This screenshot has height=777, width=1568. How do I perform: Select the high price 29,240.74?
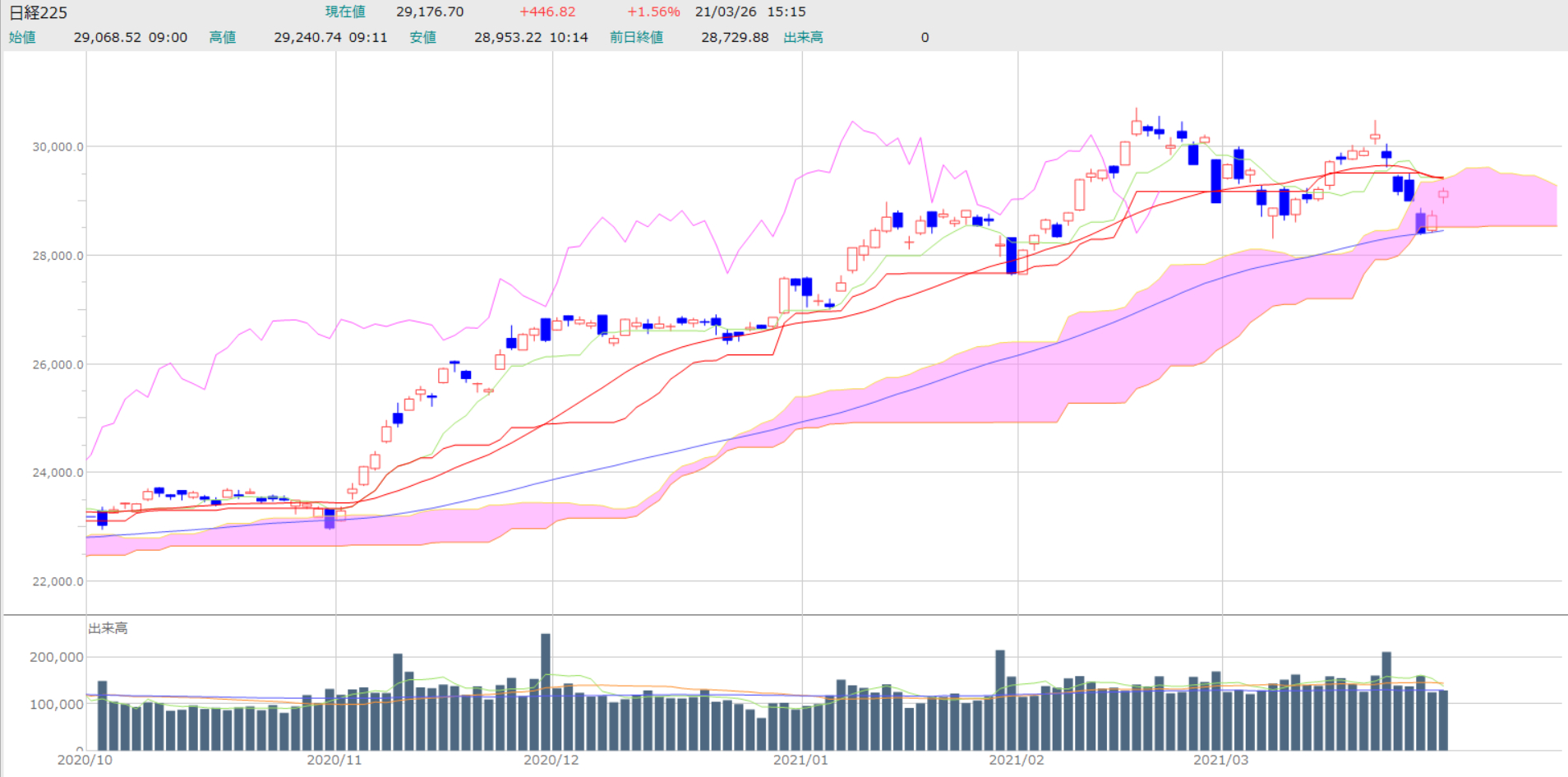(x=307, y=37)
